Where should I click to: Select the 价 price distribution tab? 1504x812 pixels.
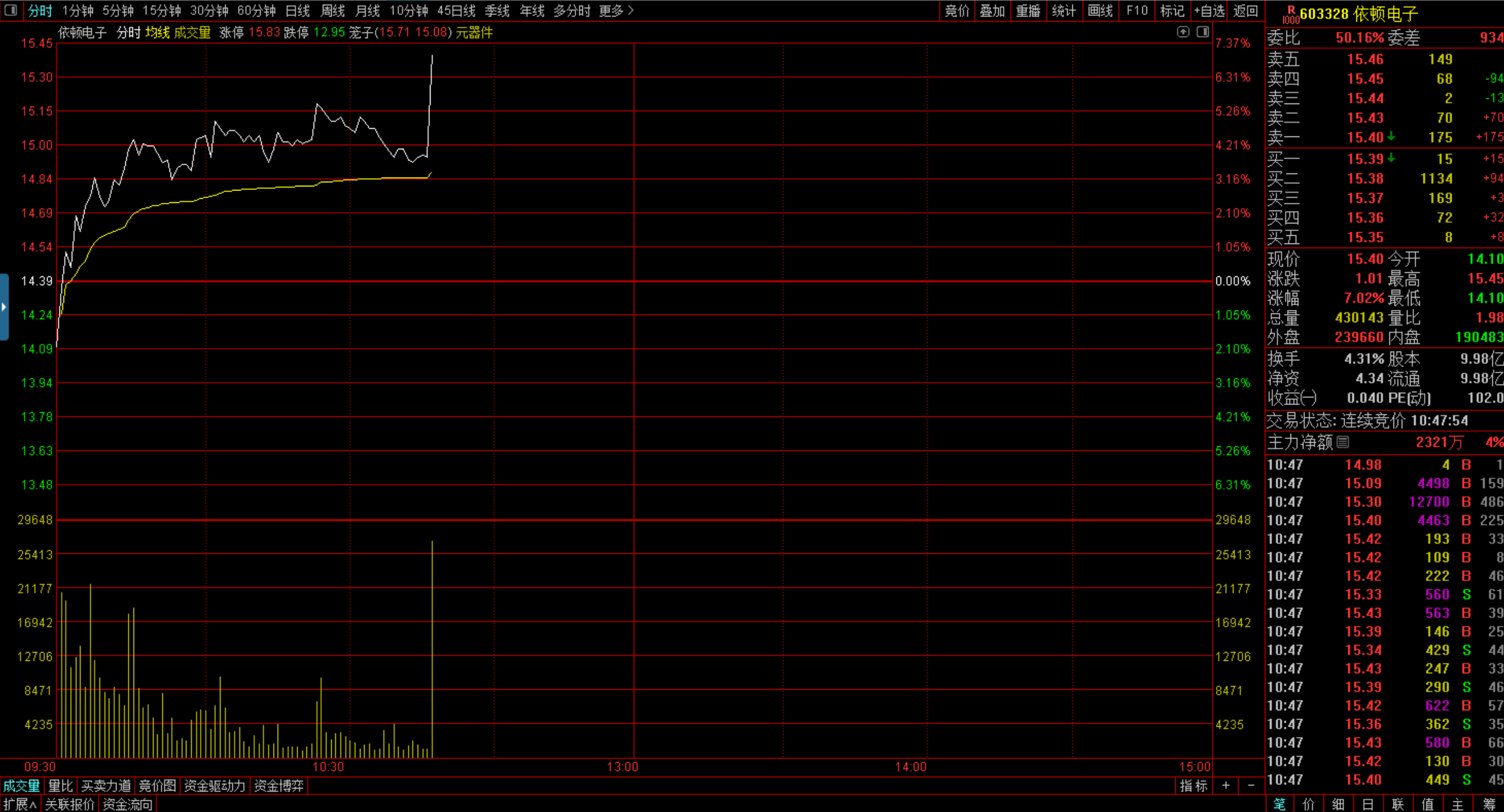(x=1309, y=804)
